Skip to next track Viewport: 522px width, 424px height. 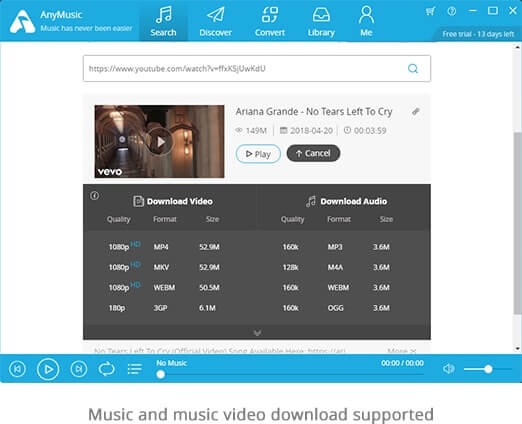(x=79, y=369)
